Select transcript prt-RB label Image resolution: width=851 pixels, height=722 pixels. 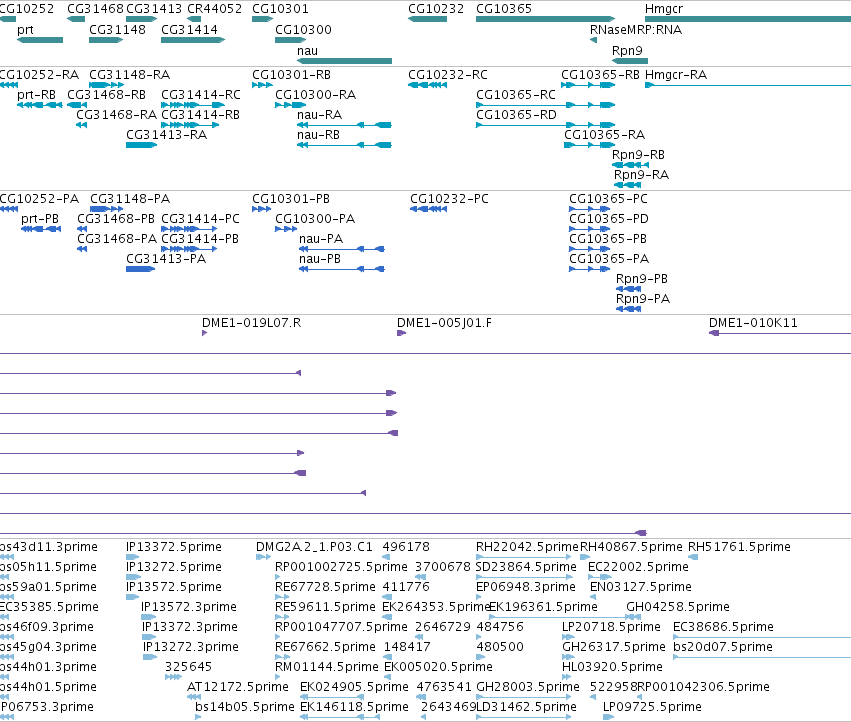[36, 95]
